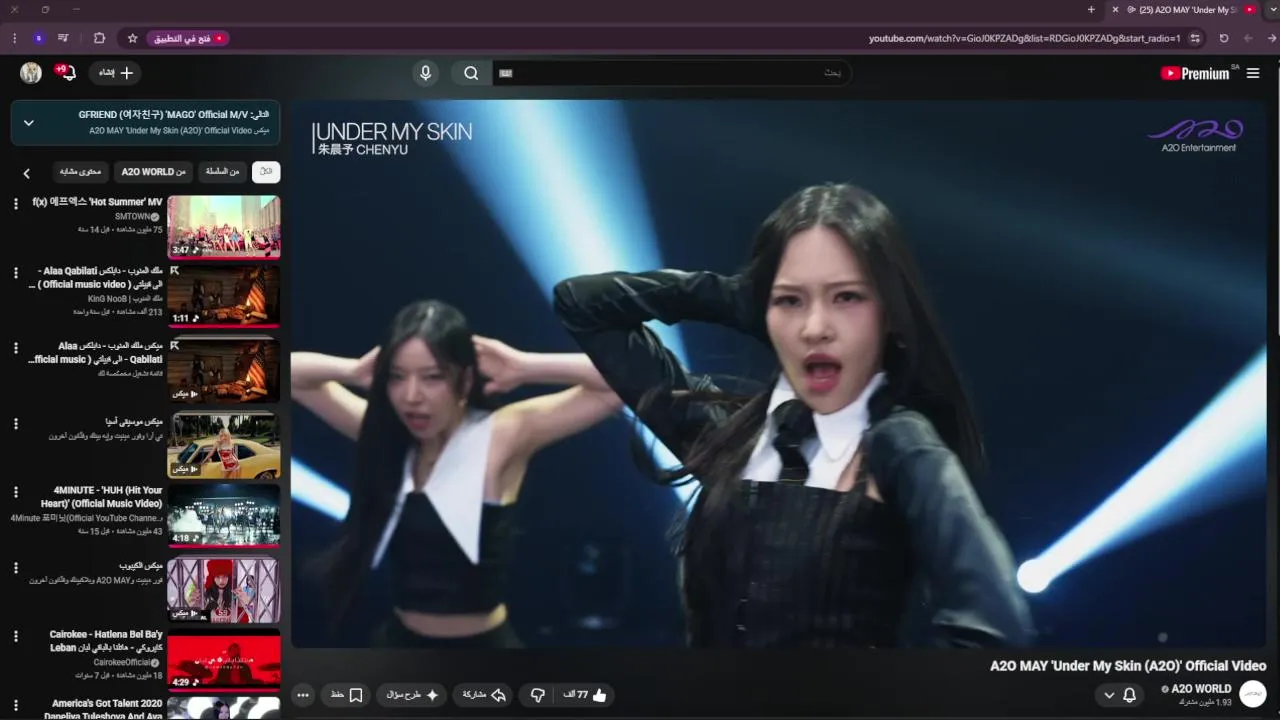Open the YouTube guide hamburger menu
The image size is (1280, 720).
(1253, 73)
